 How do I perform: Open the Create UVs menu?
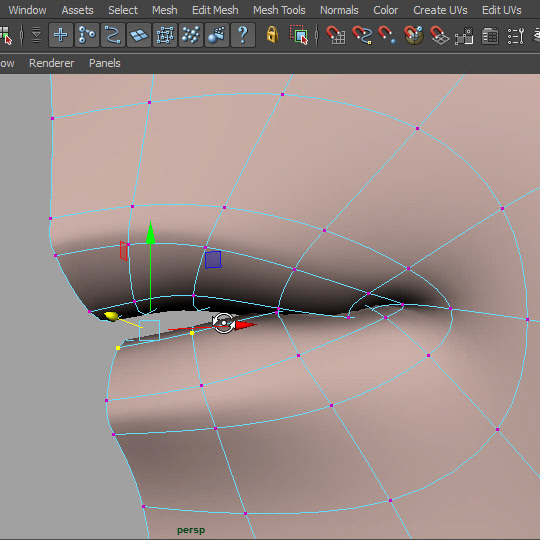[x=440, y=10]
